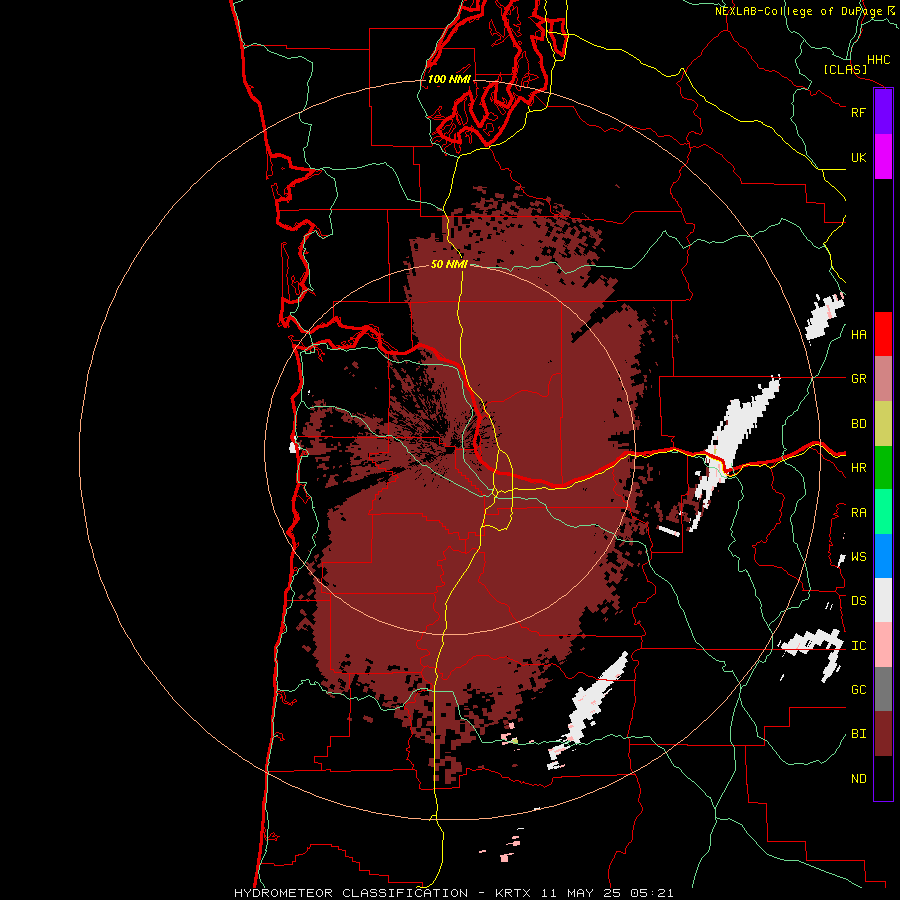This screenshot has width=900, height=900.
Task: Click the yellow BD legend color swatch
Action: click(x=883, y=424)
